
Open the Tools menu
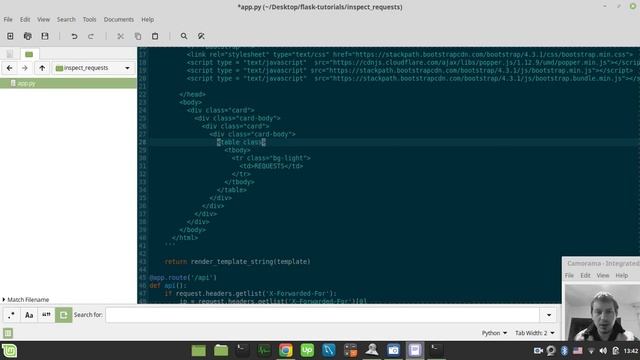(x=89, y=20)
